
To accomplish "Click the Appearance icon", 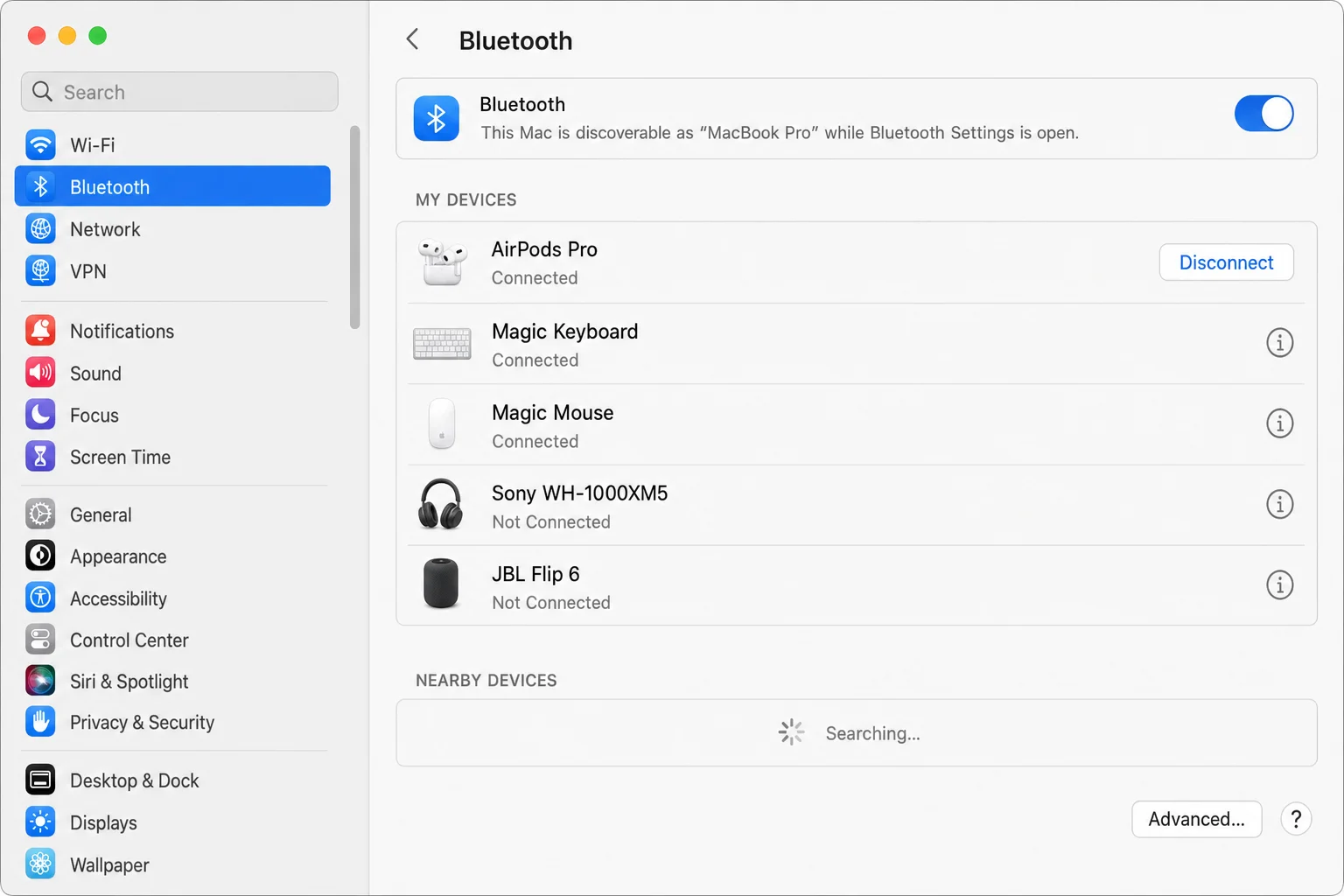I will 40,556.
